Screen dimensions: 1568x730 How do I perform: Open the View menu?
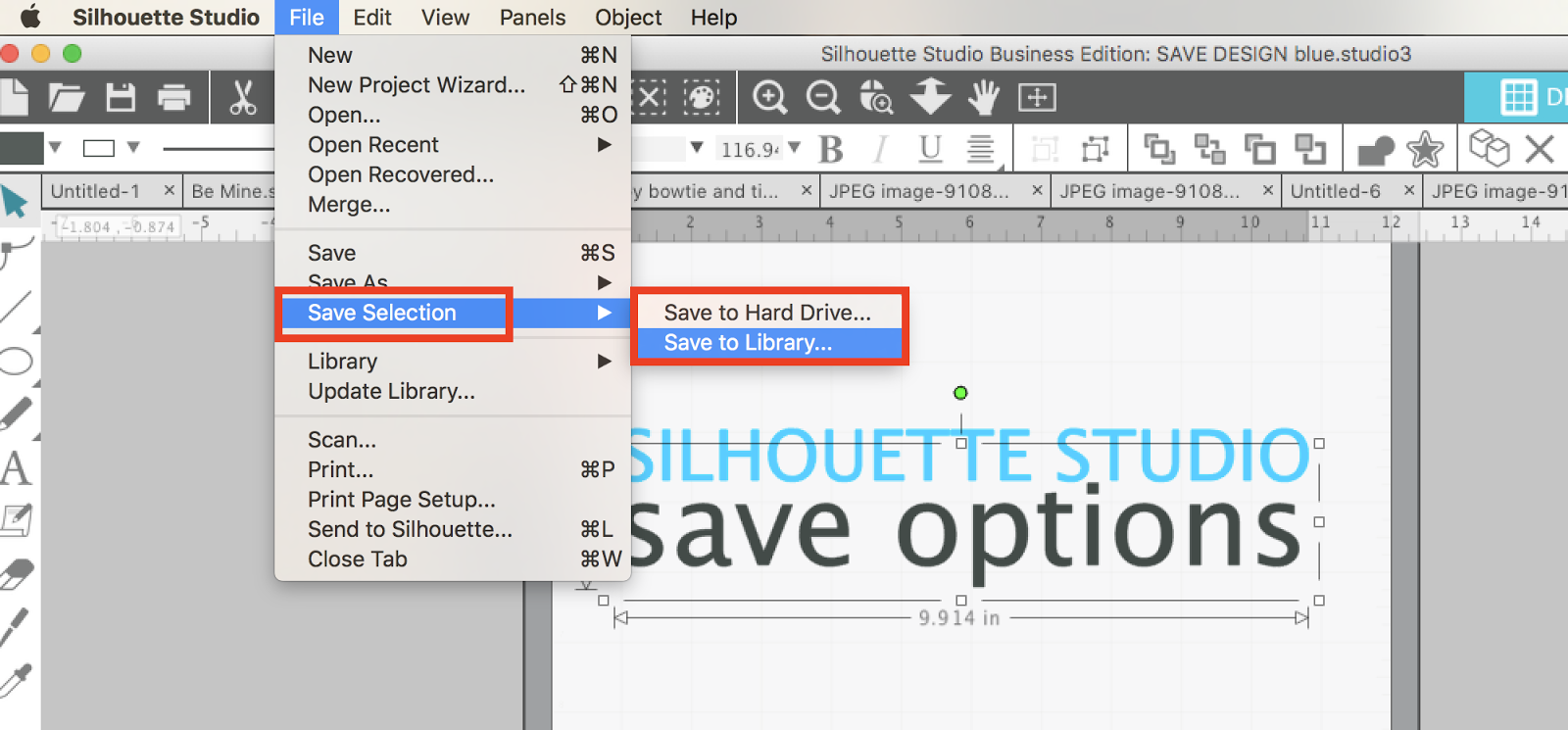(445, 18)
